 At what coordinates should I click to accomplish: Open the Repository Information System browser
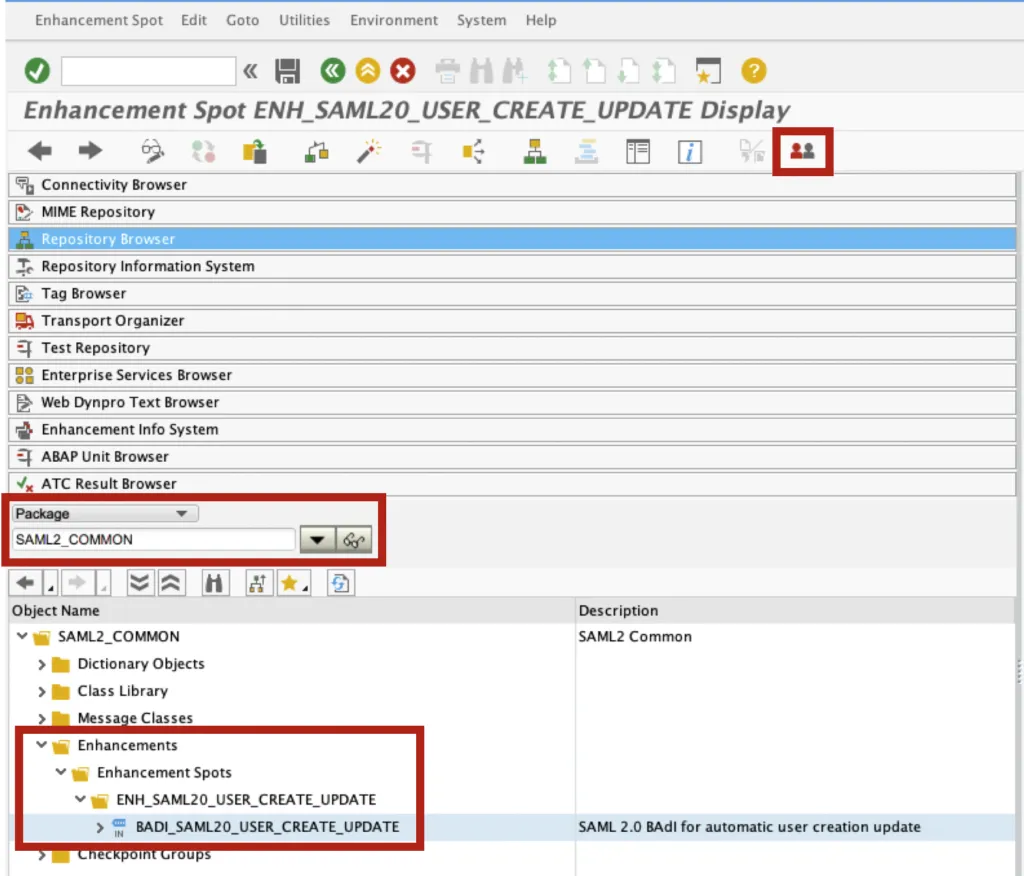tap(147, 266)
